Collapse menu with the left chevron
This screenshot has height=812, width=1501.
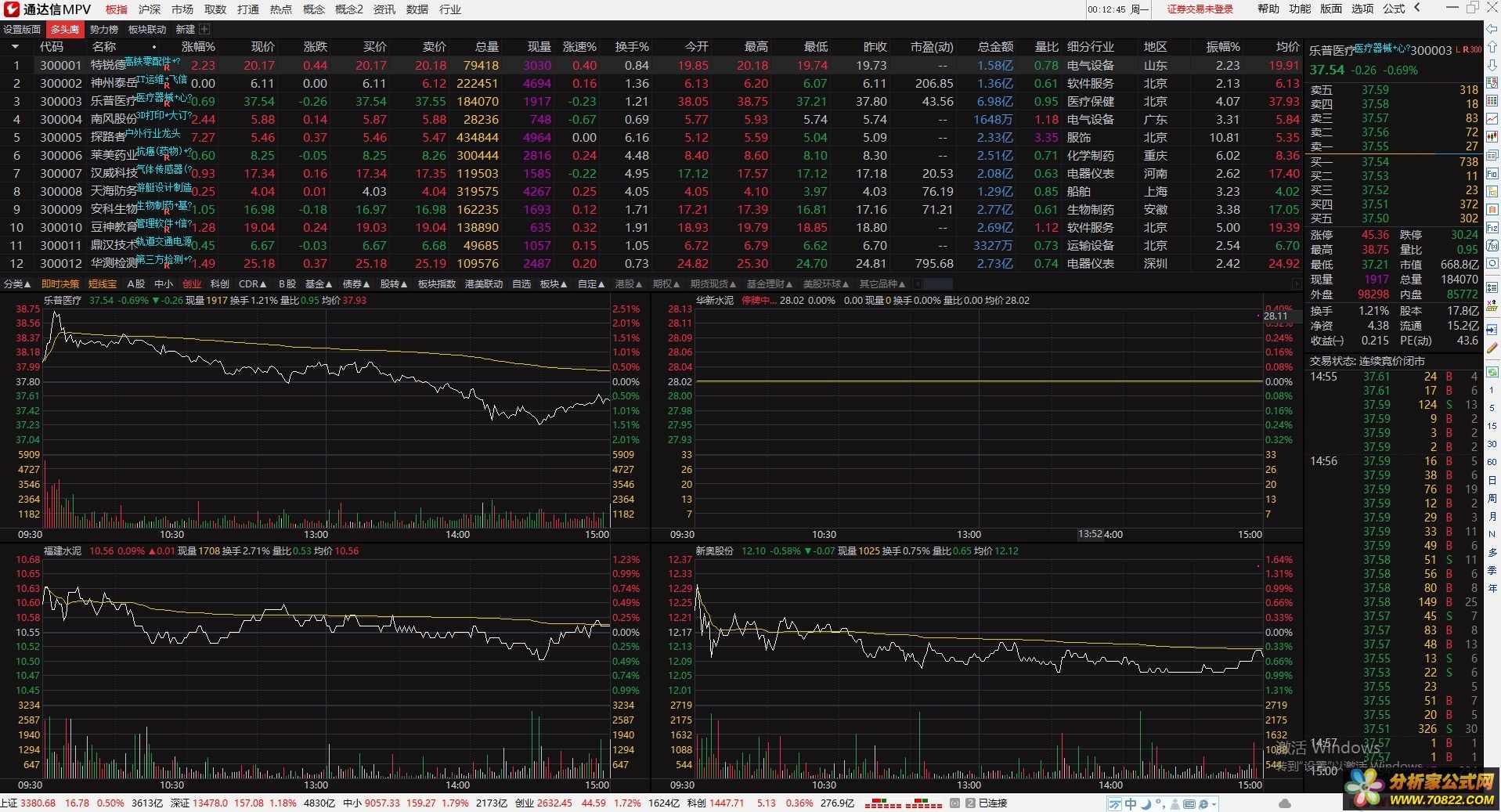(1417, 9)
